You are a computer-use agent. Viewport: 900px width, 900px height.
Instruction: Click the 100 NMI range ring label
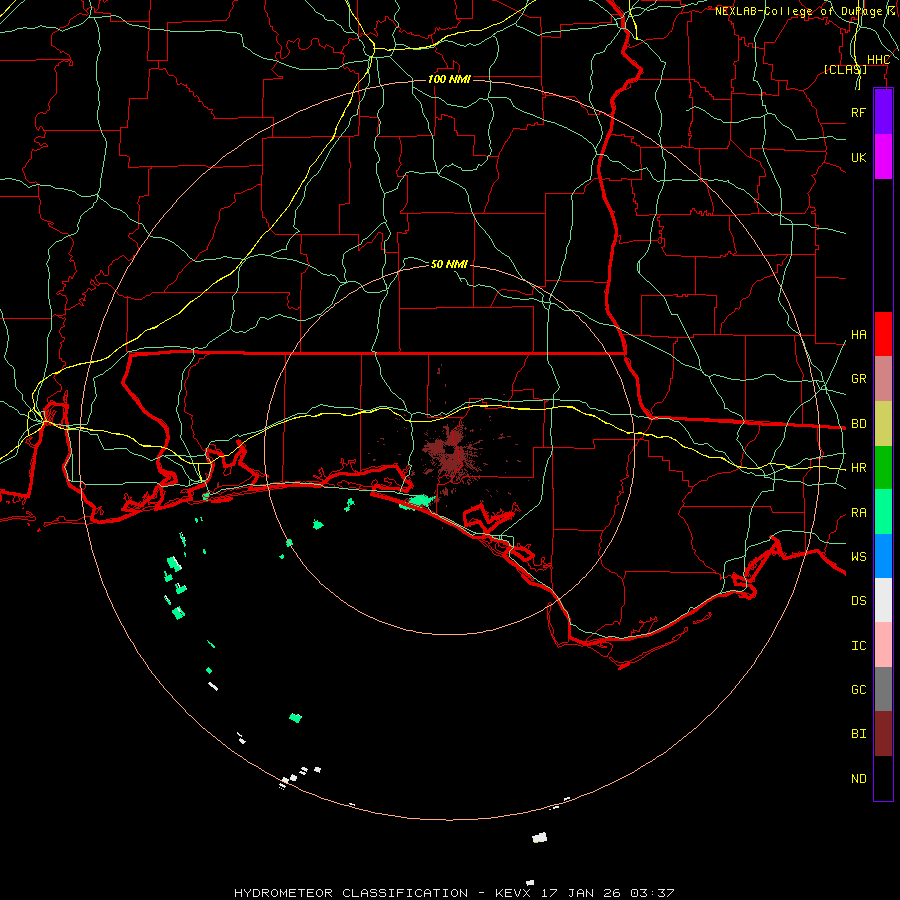pyautogui.click(x=449, y=79)
